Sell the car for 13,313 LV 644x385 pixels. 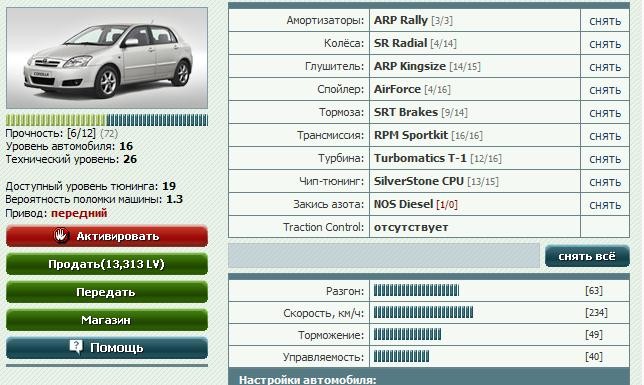pyautogui.click(x=107, y=264)
